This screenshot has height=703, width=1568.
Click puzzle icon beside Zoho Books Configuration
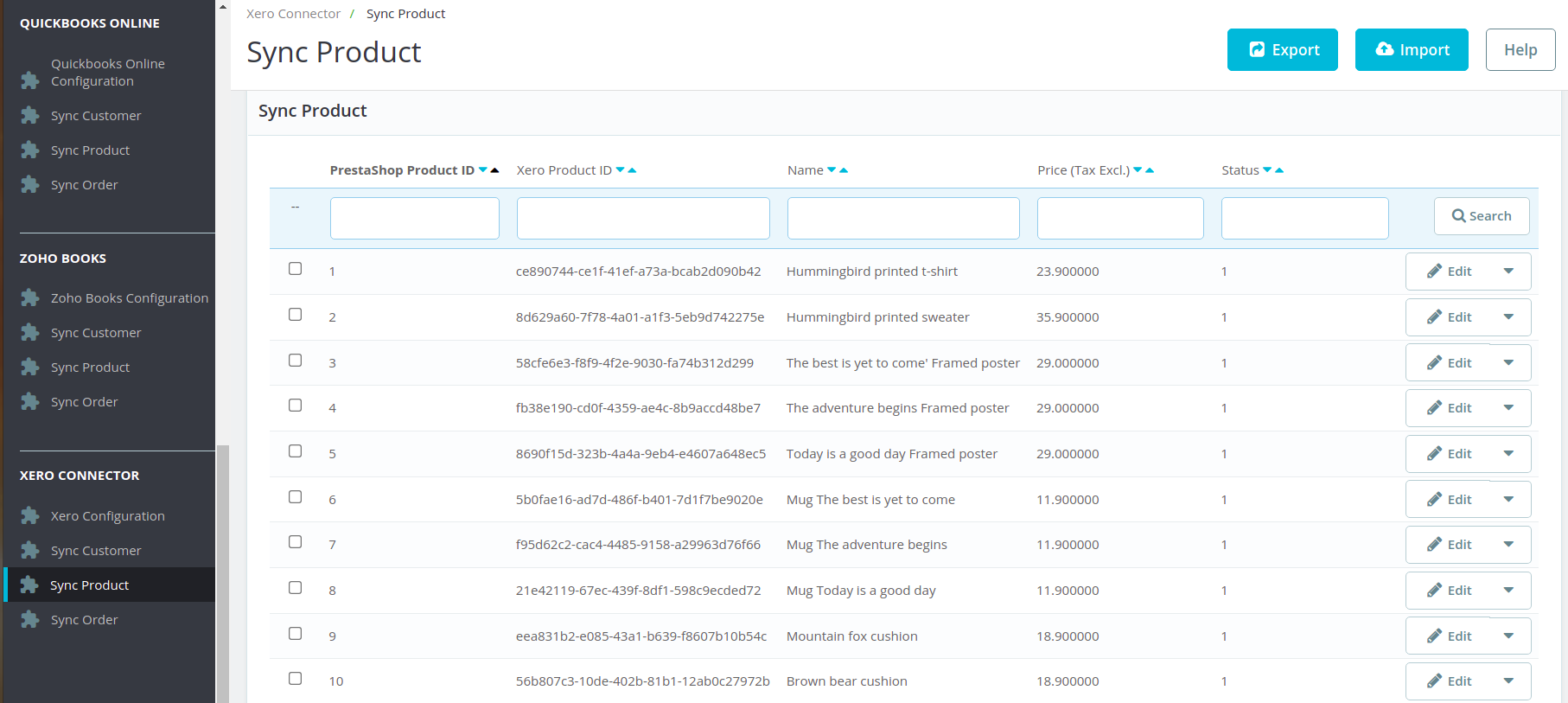(x=30, y=297)
